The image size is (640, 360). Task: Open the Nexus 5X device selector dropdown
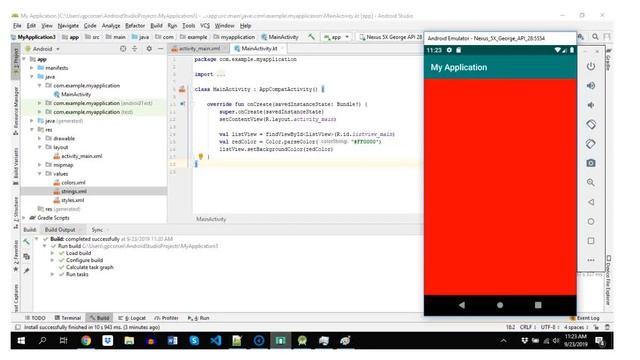pyautogui.click(x=390, y=37)
